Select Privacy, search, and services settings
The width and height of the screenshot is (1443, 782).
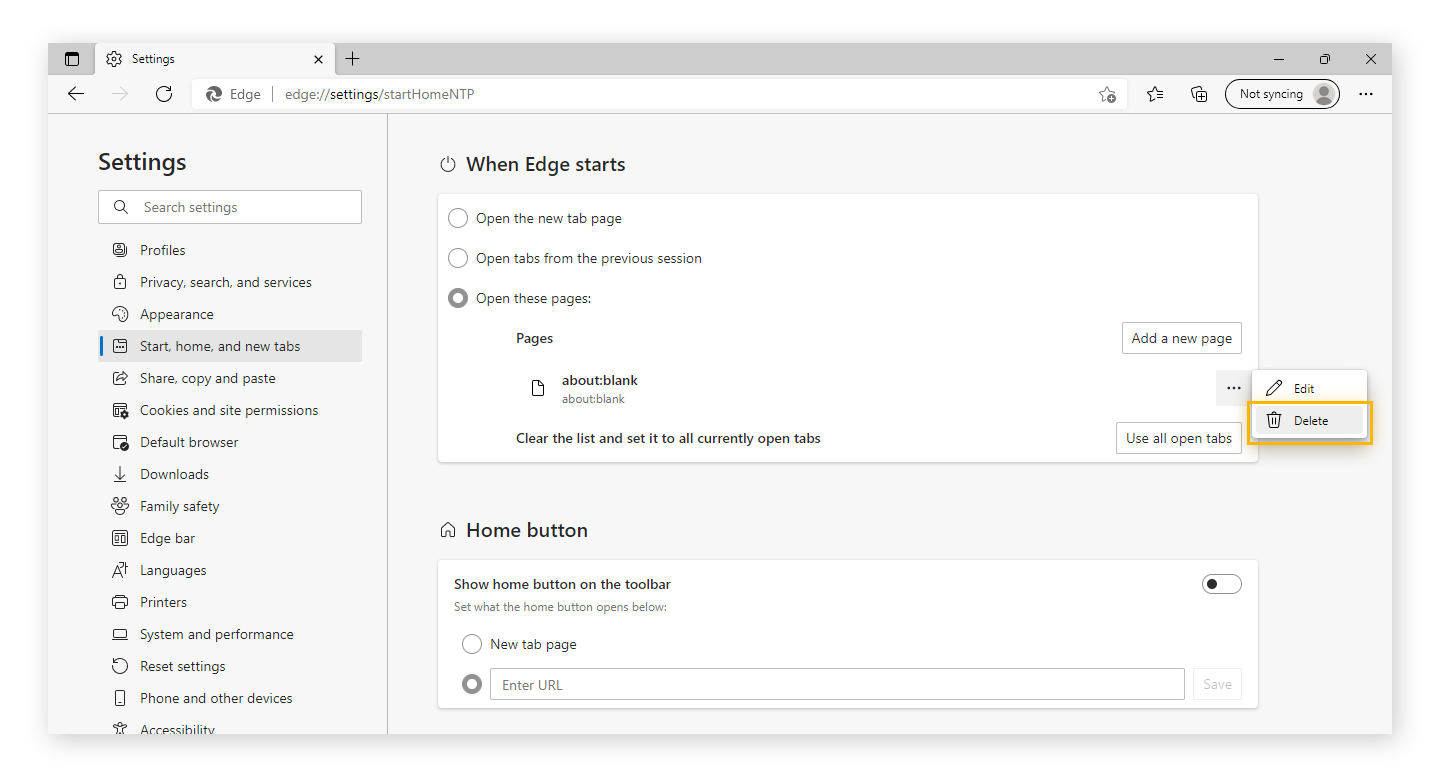pos(224,281)
